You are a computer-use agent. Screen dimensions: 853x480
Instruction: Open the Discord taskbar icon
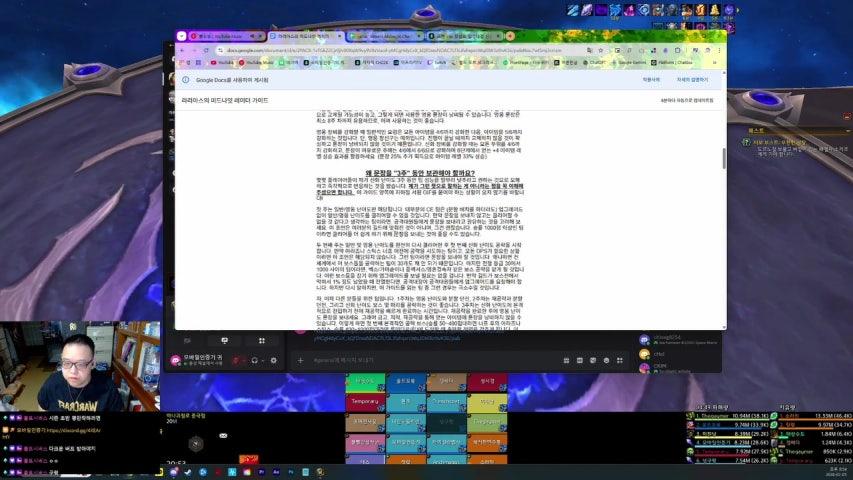point(174,472)
